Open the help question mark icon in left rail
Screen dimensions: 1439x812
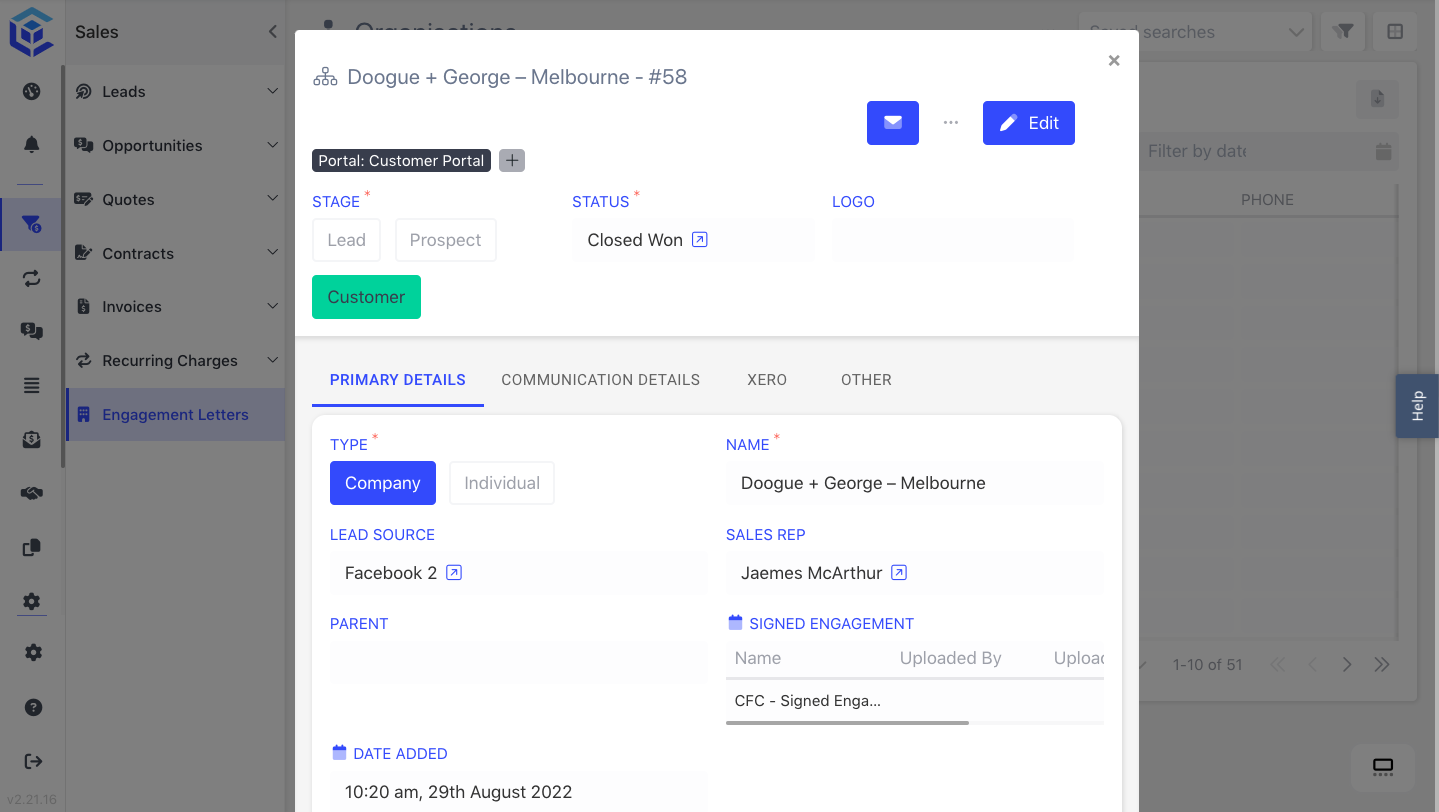33,707
